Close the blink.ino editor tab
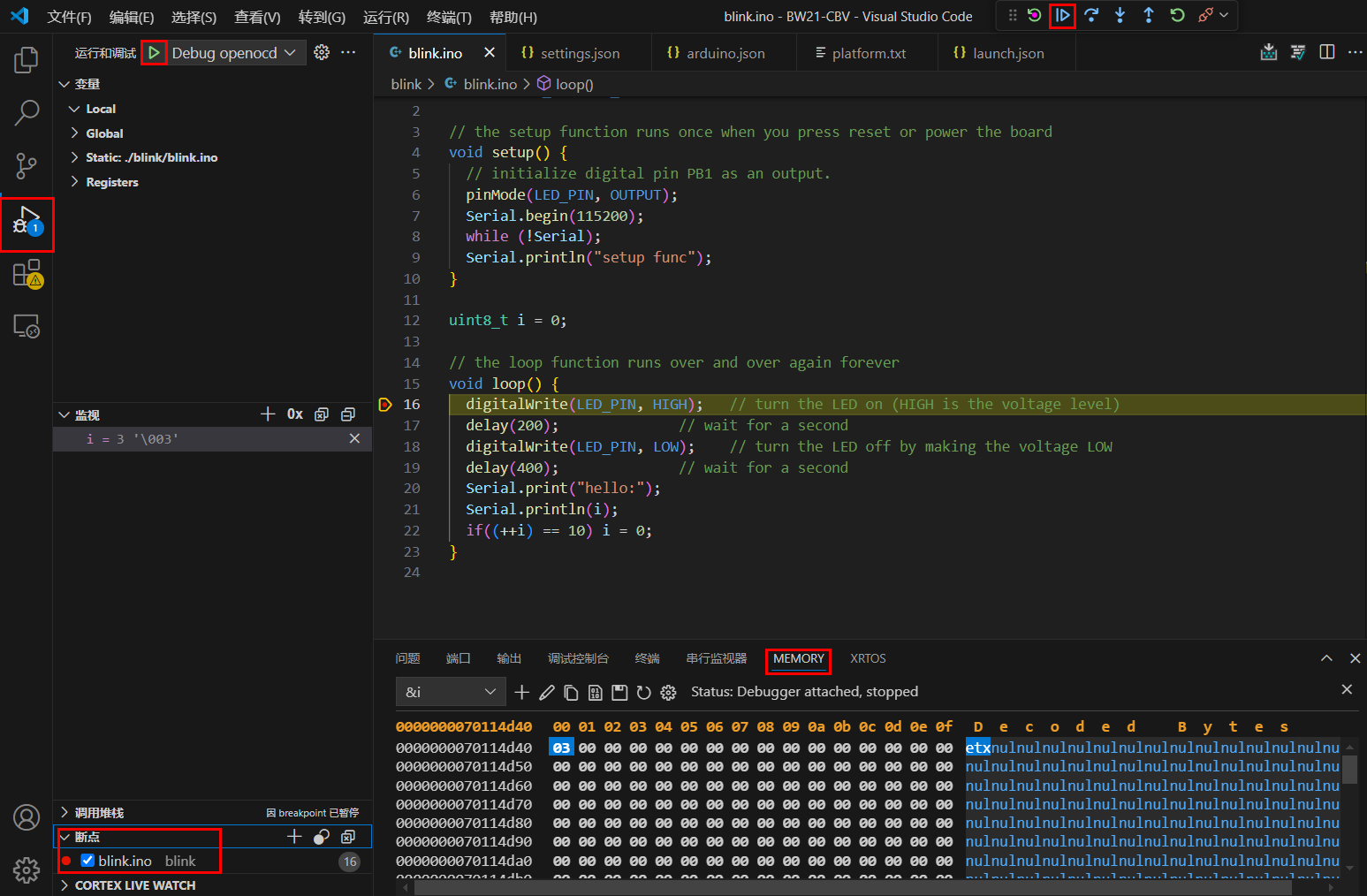Image resolution: width=1367 pixels, height=896 pixels. (x=490, y=53)
